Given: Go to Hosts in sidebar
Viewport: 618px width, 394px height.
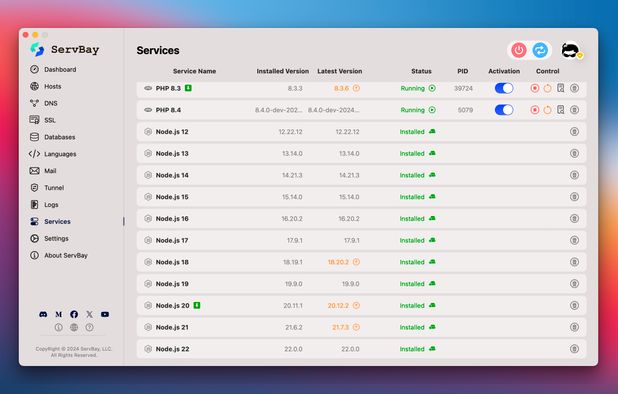Looking at the screenshot, I should pyautogui.click(x=45, y=86).
